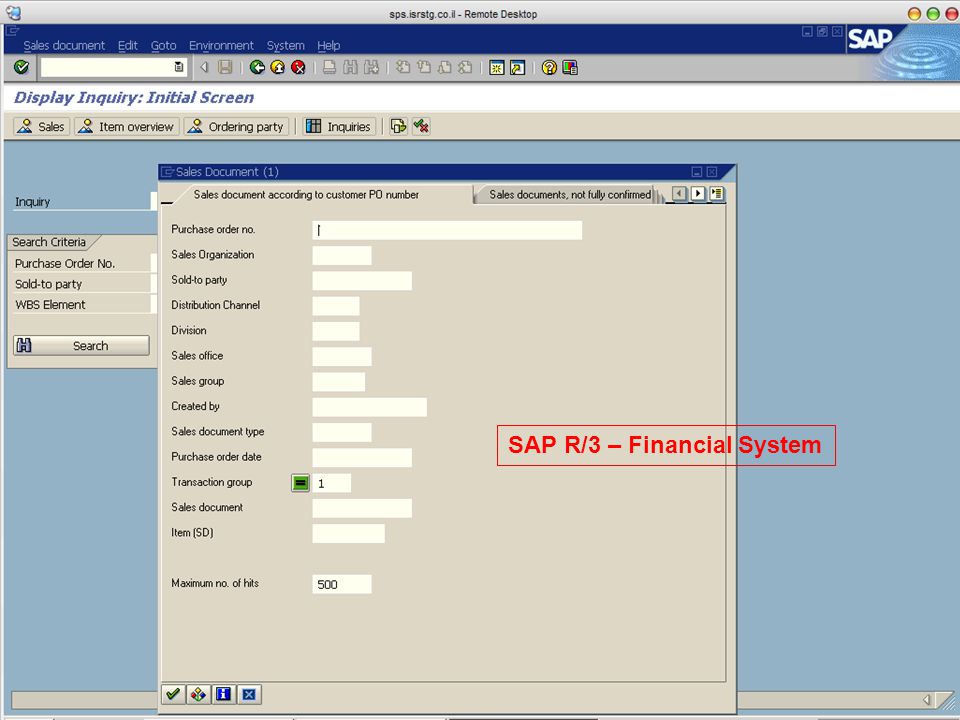Click the green checkmark Enter icon in toolbar
960x720 pixels.
pos(21,67)
